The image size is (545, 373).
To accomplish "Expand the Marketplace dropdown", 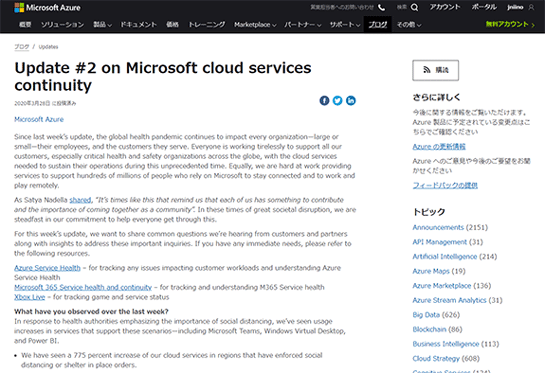I will click(x=255, y=25).
